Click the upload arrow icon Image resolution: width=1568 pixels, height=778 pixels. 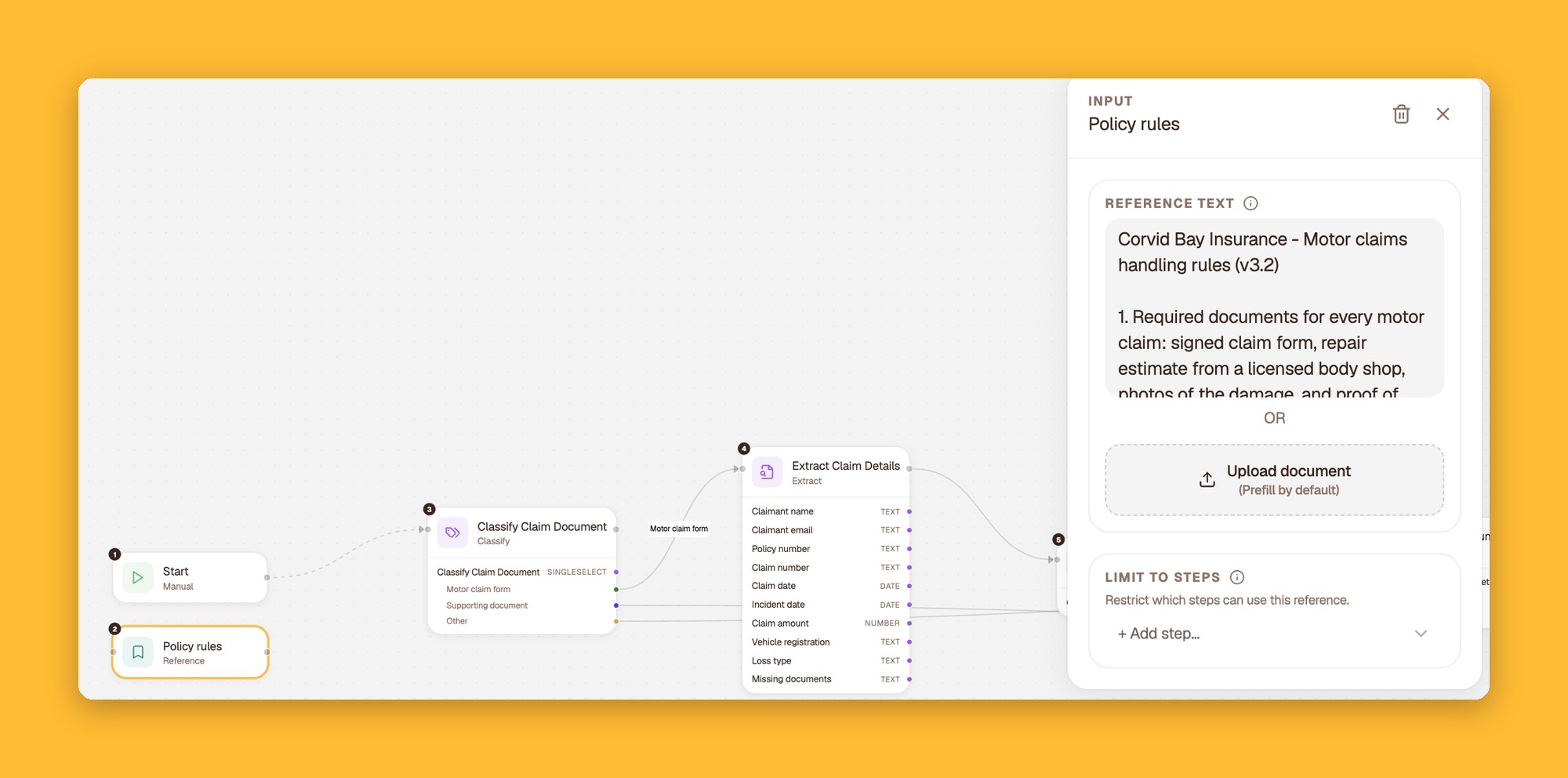click(x=1207, y=480)
